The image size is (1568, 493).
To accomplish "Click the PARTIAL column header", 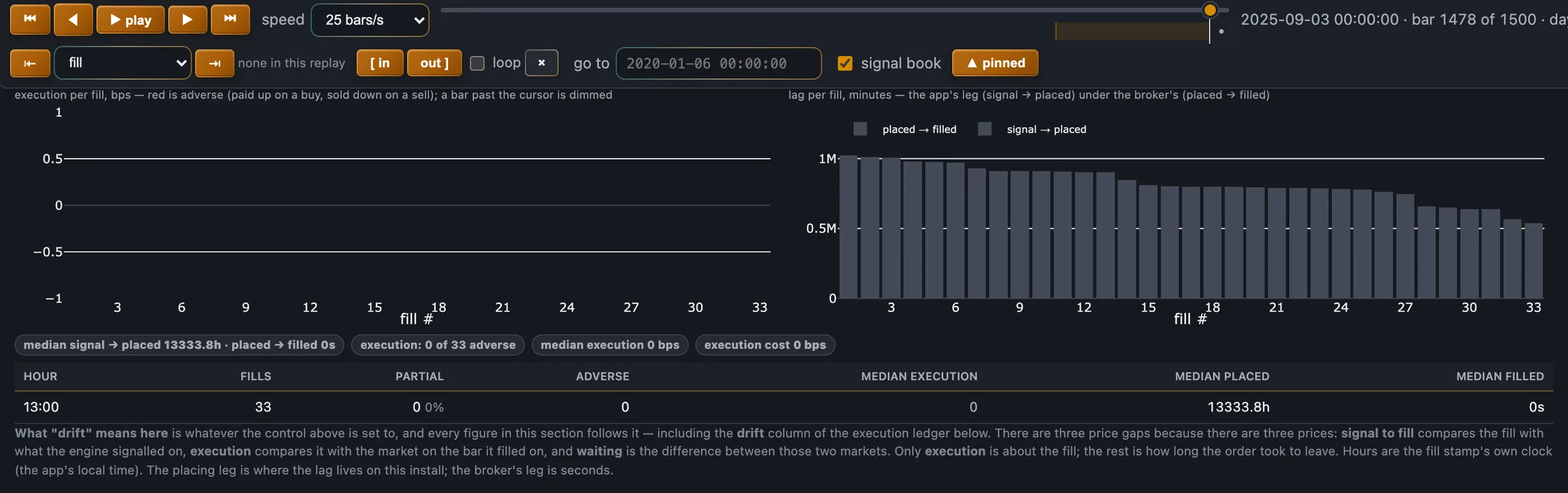I will pos(419,377).
